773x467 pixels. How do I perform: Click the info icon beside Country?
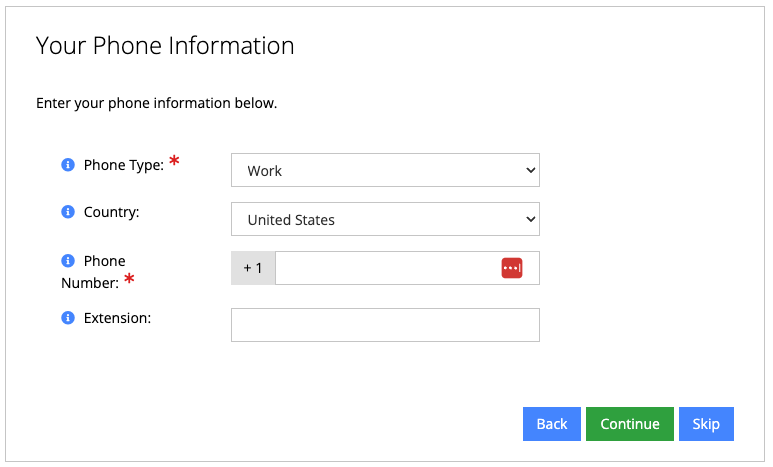tap(68, 212)
